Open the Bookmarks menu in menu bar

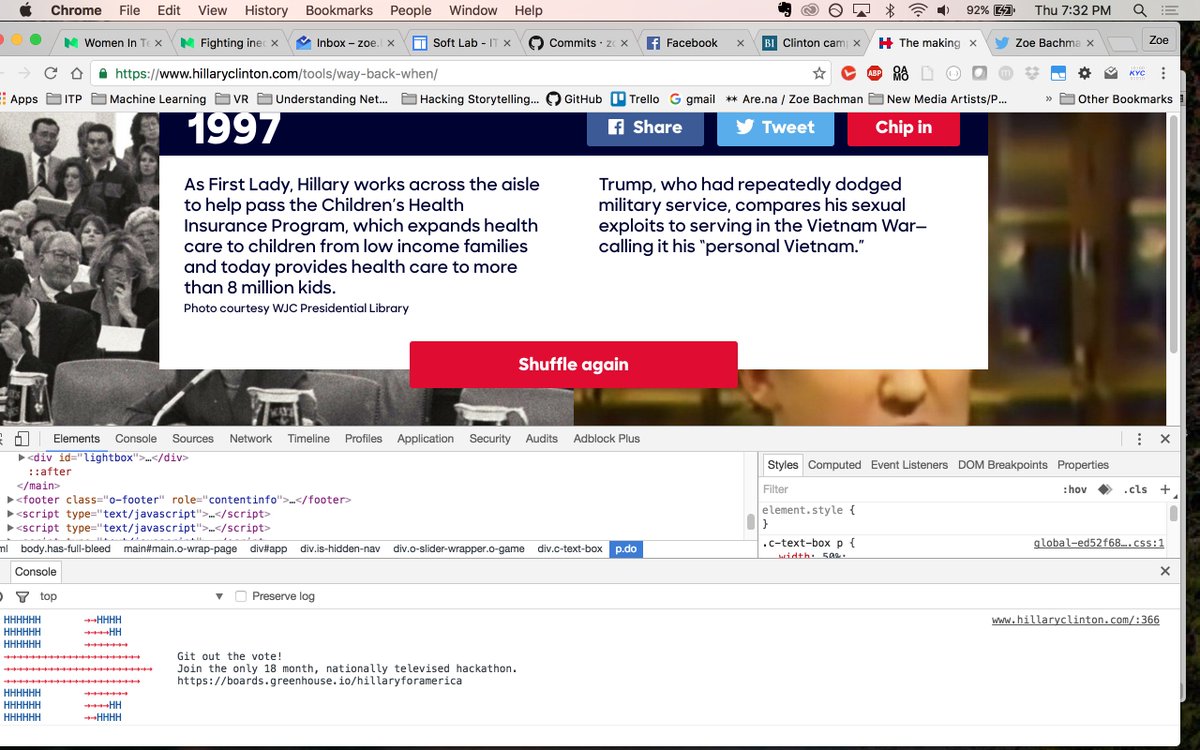point(339,11)
